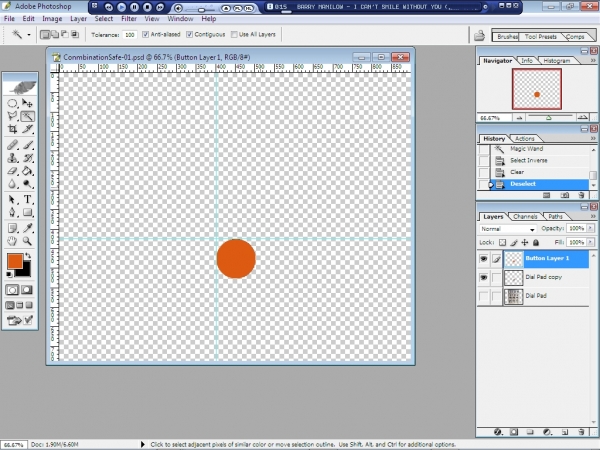Toggle lock image pixels

[514, 243]
